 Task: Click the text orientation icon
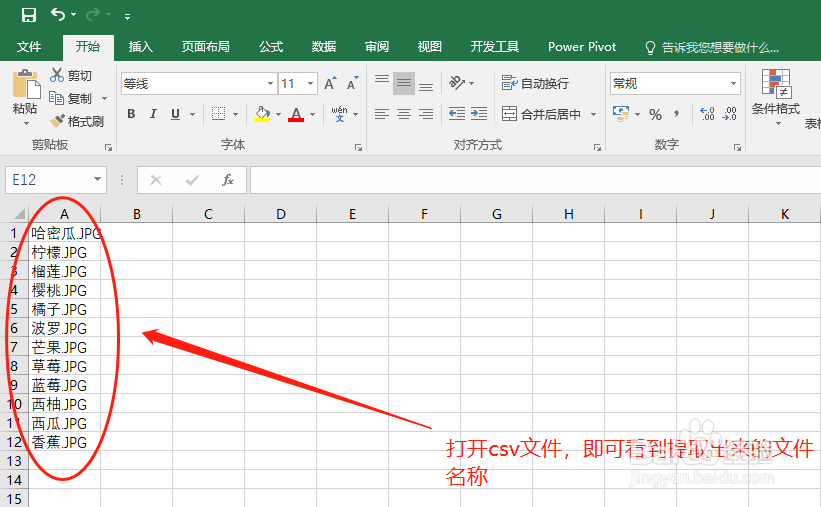point(457,83)
